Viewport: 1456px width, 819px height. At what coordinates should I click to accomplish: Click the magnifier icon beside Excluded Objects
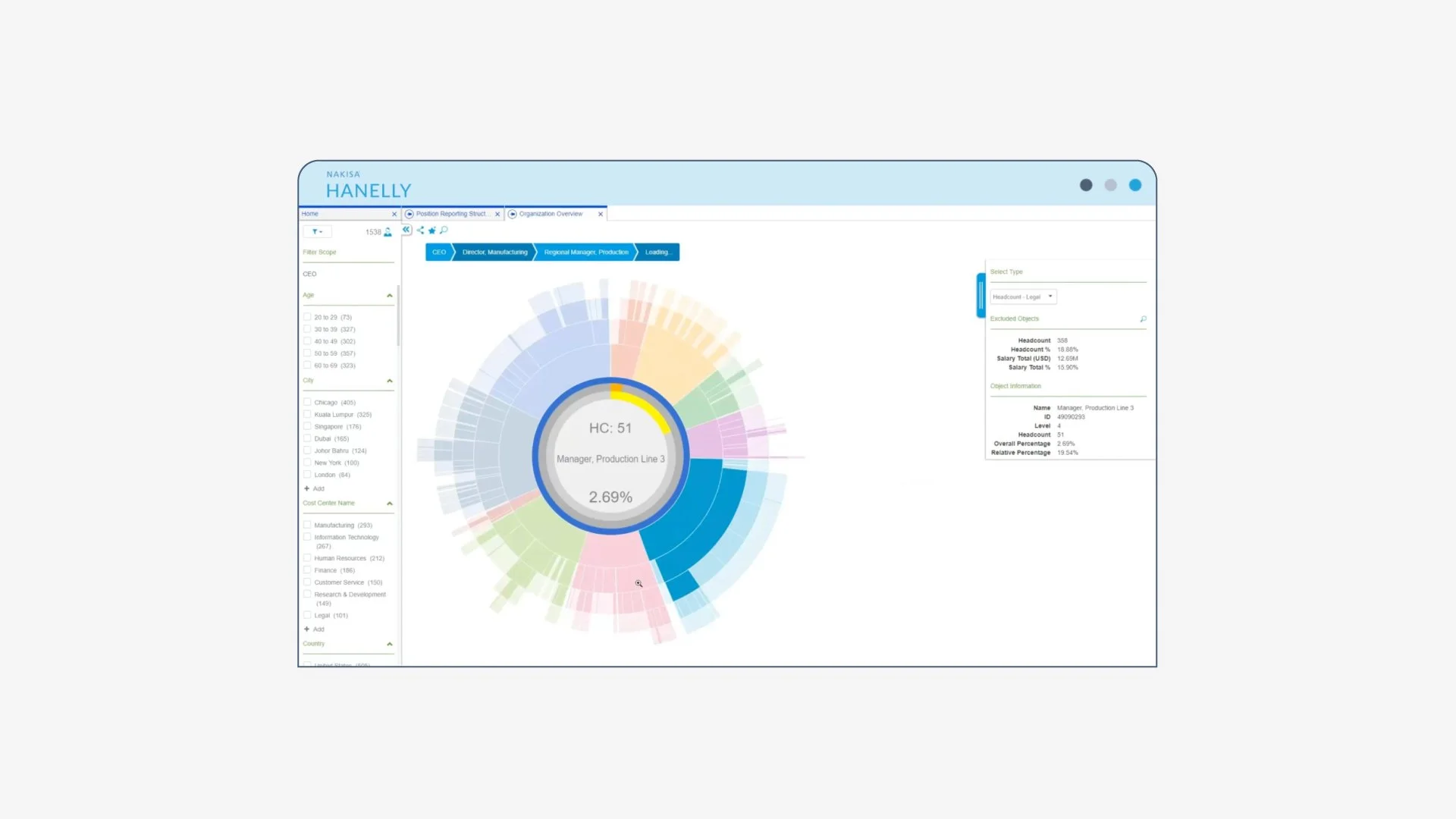[1143, 319]
